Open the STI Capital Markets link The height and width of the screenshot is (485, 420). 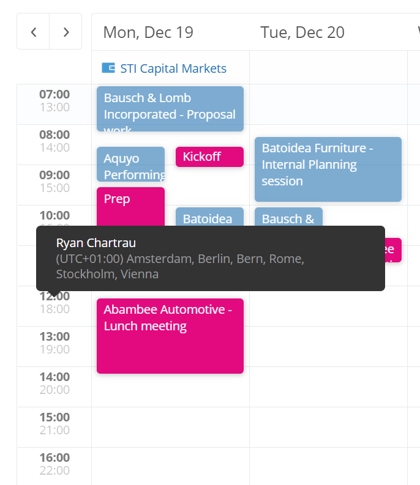(x=173, y=69)
